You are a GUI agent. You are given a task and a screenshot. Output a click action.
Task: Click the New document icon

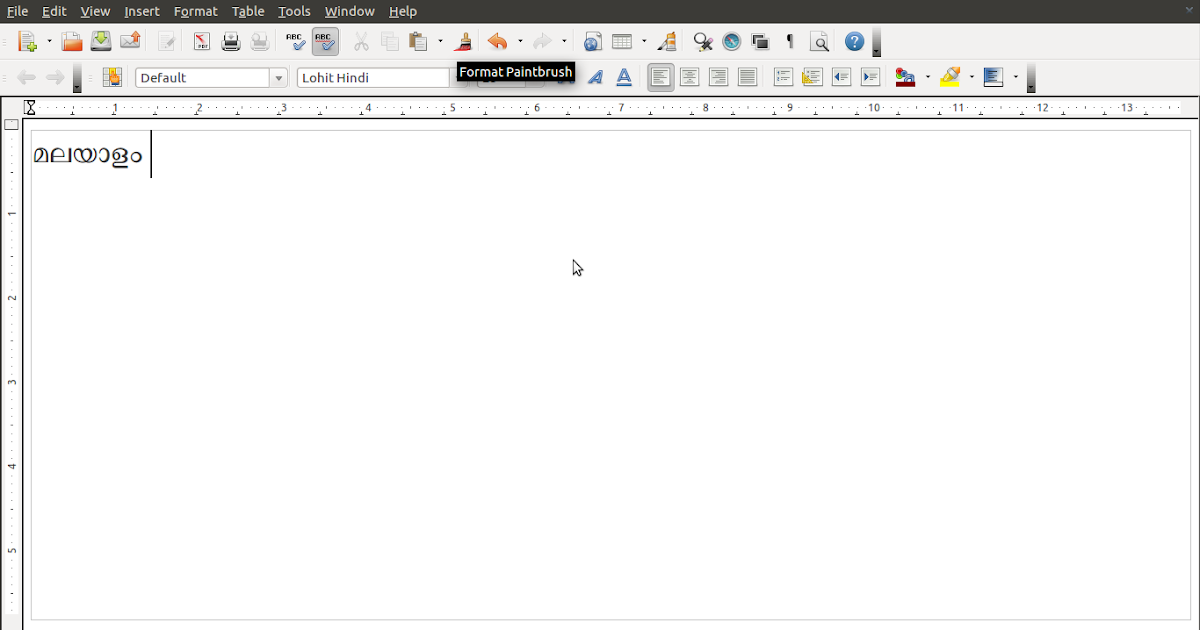coord(27,42)
